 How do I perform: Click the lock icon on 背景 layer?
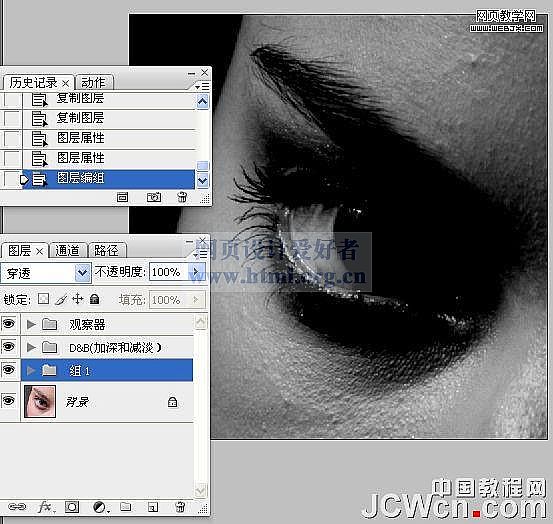point(172,402)
